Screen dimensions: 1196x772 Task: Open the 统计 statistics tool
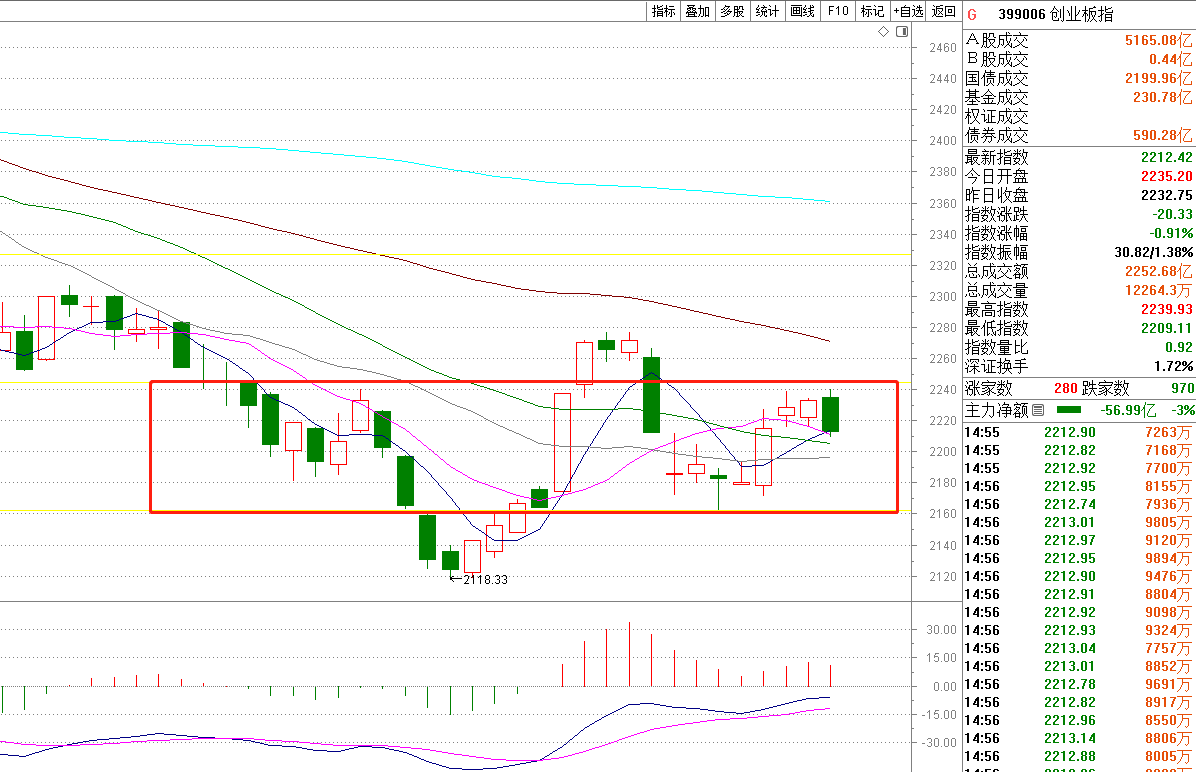coord(767,11)
